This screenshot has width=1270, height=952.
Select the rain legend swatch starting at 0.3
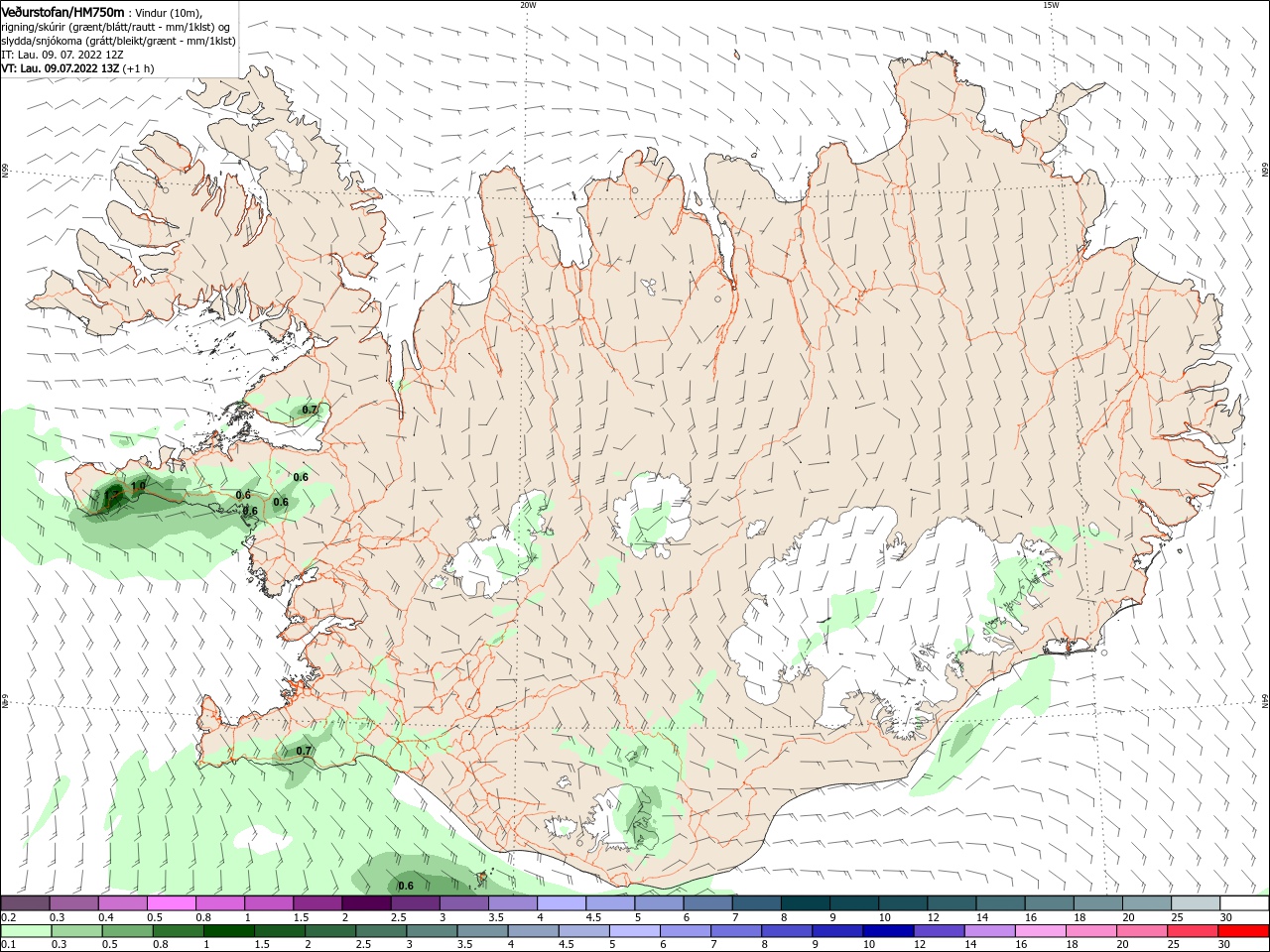pos(75,931)
